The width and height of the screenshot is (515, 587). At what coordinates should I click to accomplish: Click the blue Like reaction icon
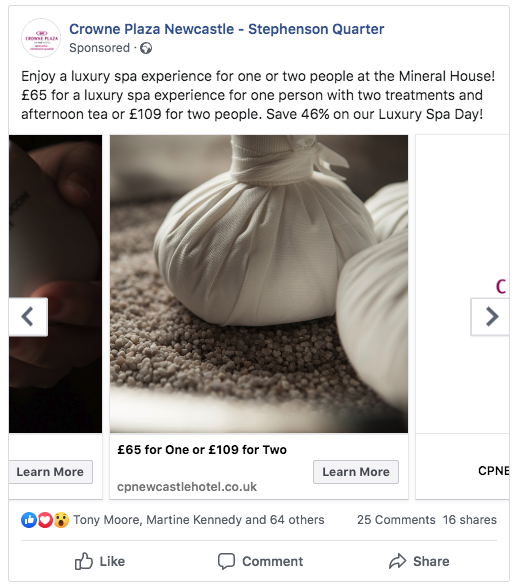point(29,520)
